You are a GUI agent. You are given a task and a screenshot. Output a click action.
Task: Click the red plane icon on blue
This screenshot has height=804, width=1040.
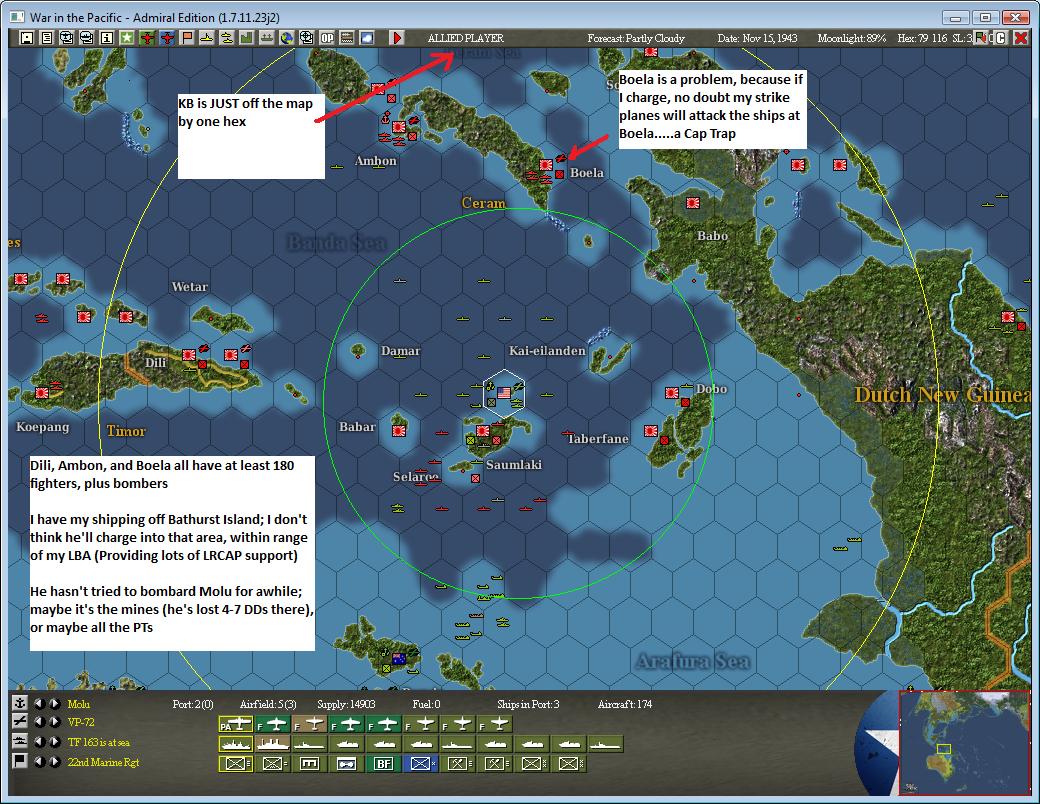coord(167,38)
